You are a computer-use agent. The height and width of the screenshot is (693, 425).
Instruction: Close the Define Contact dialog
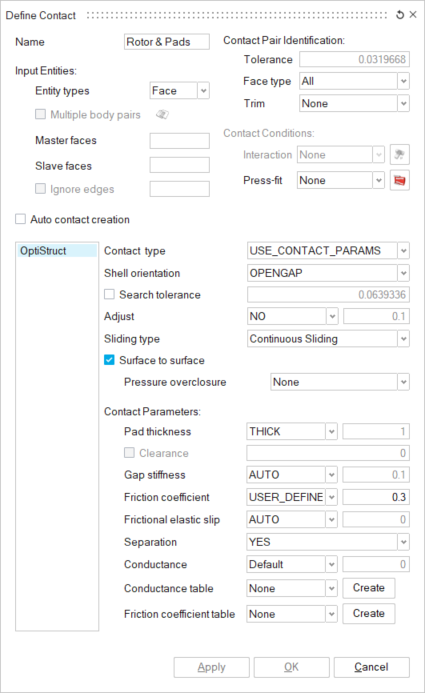[413, 15]
